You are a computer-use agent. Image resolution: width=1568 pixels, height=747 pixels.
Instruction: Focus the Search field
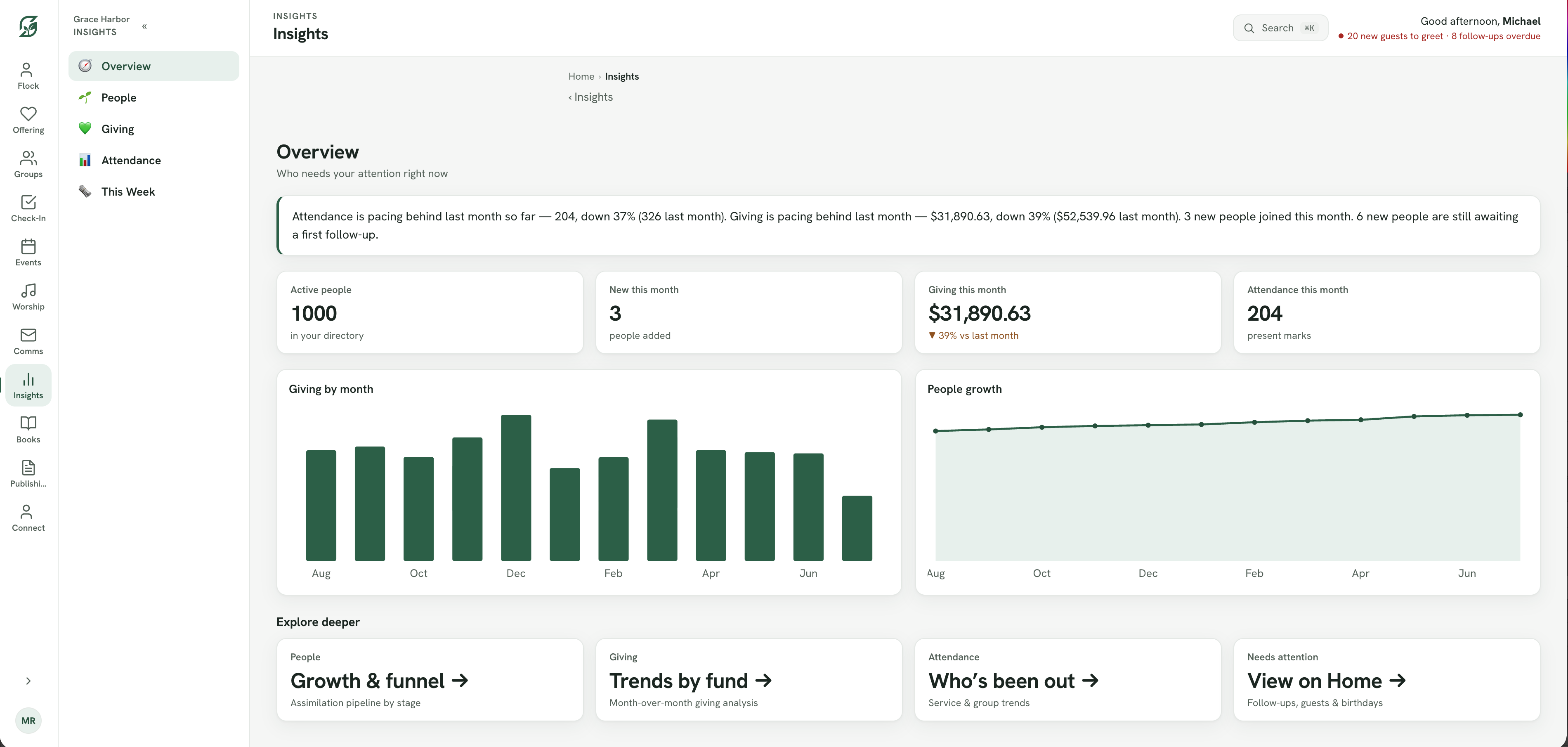click(1280, 28)
